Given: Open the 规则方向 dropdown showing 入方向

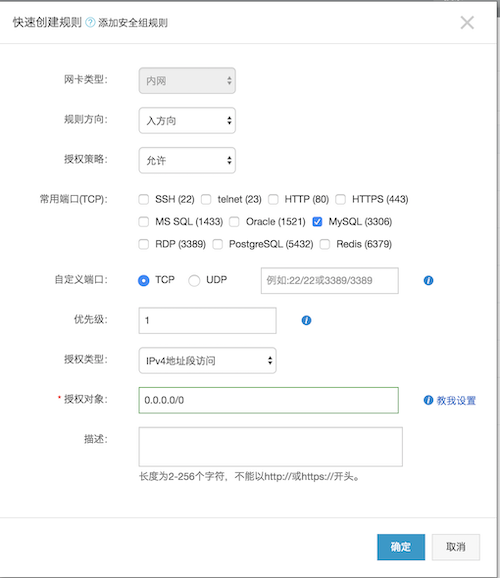Looking at the screenshot, I should click(187, 121).
